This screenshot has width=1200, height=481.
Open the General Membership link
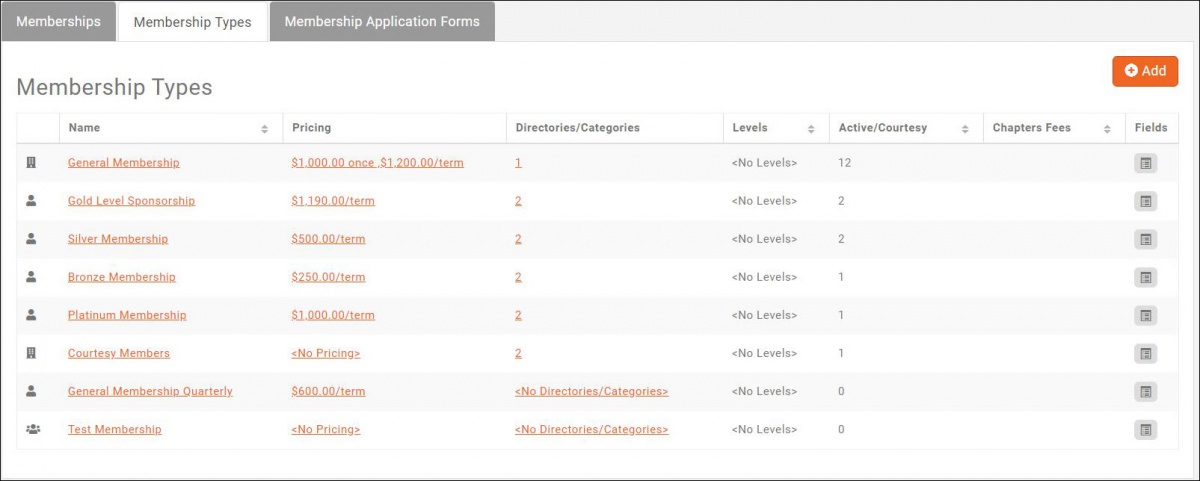point(124,162)
